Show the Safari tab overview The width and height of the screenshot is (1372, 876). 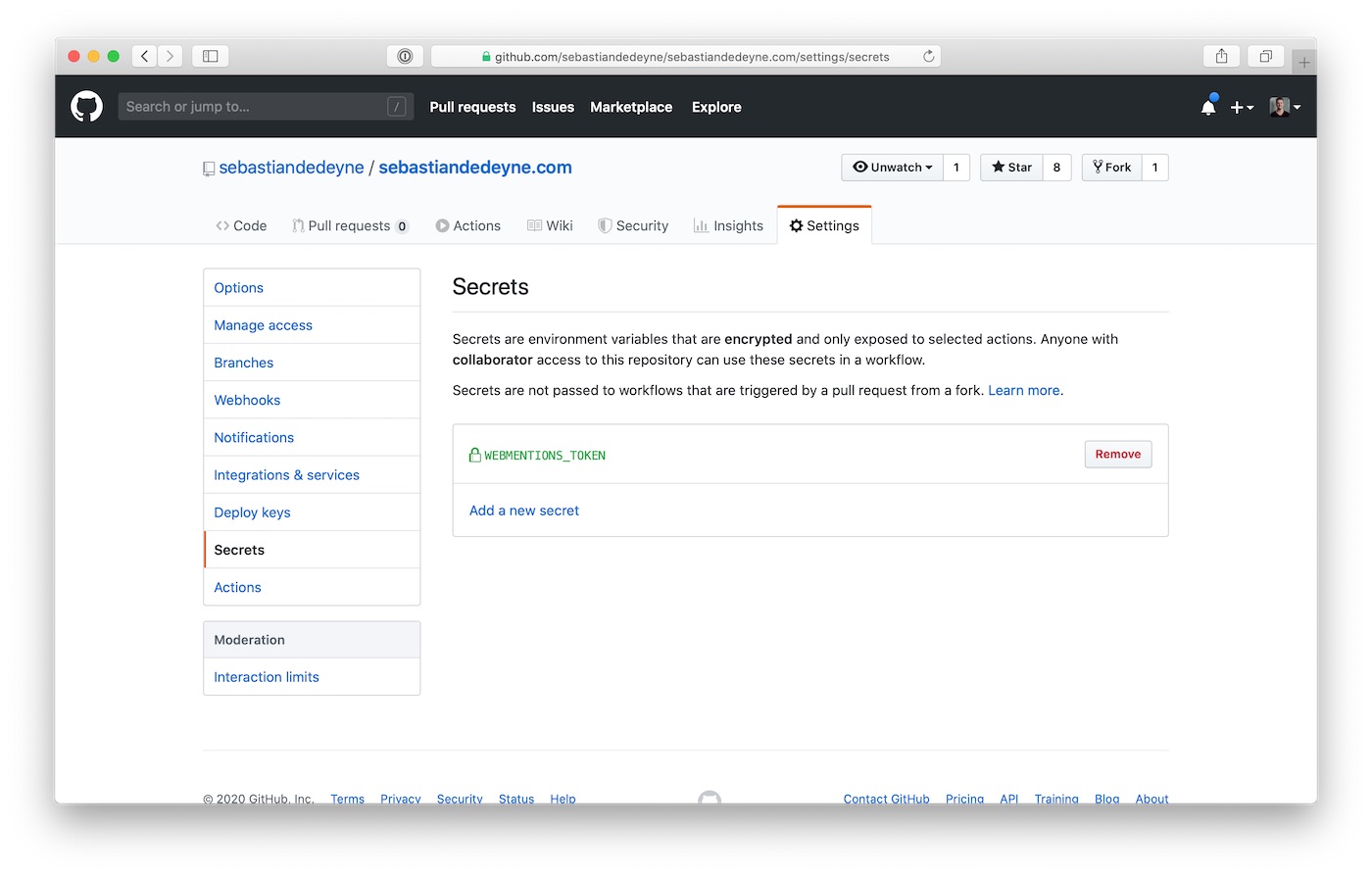point(1265,56)
